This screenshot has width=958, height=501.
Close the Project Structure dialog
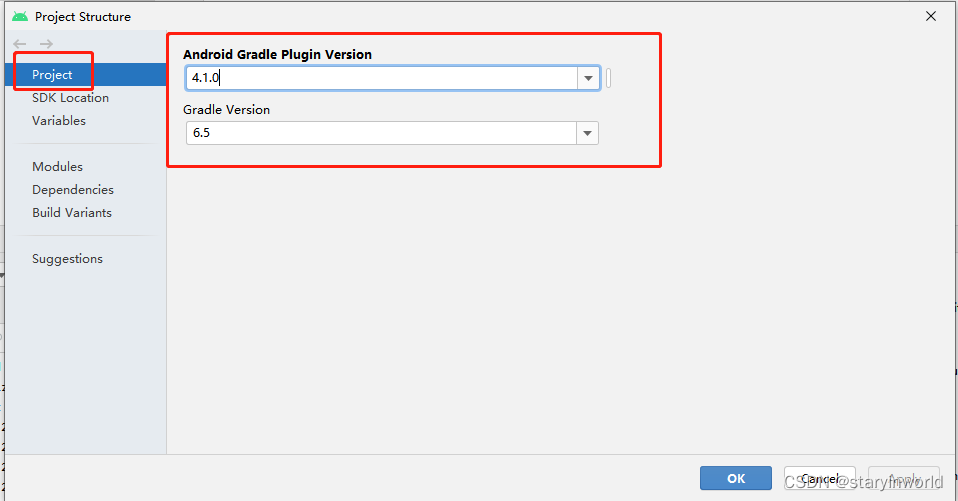(931, 16)
